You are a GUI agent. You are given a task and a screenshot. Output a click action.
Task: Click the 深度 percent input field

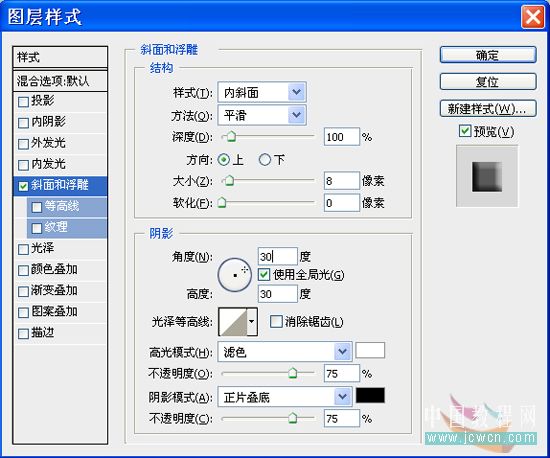[342, 137]
